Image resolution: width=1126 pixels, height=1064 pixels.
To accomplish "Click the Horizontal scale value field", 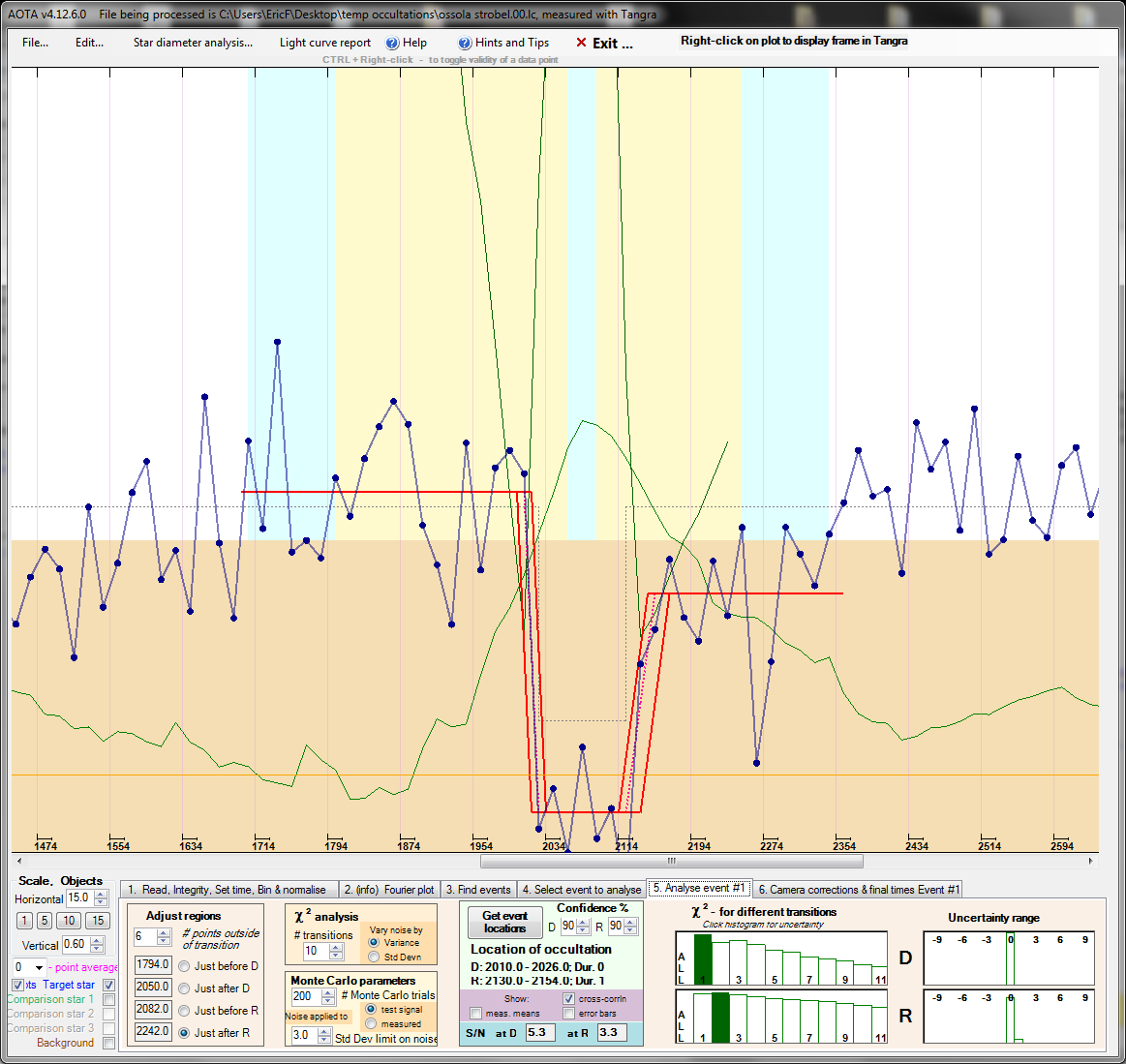I will [79, 898].
